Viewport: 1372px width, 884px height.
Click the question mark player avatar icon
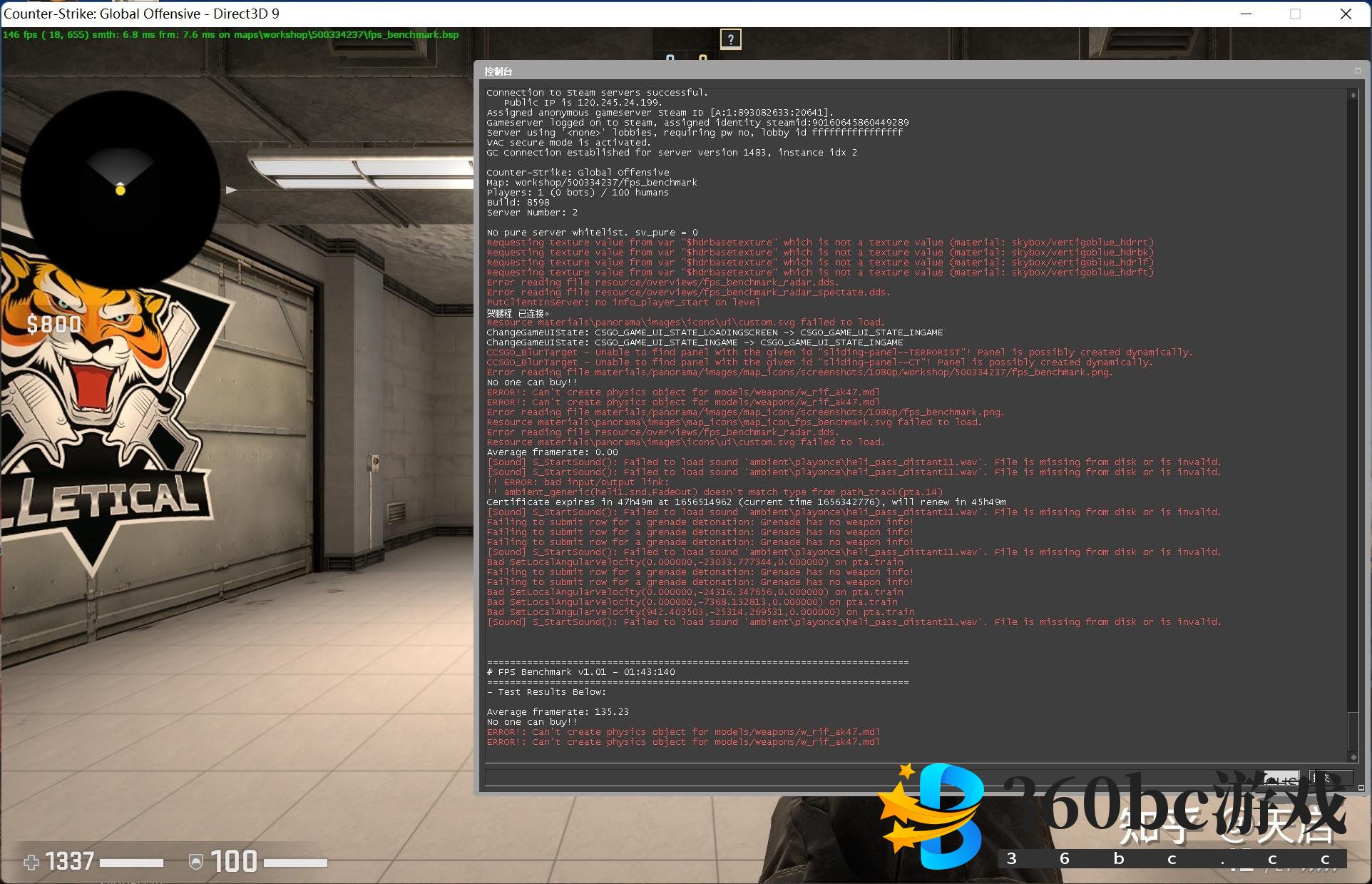coord(731,39)
